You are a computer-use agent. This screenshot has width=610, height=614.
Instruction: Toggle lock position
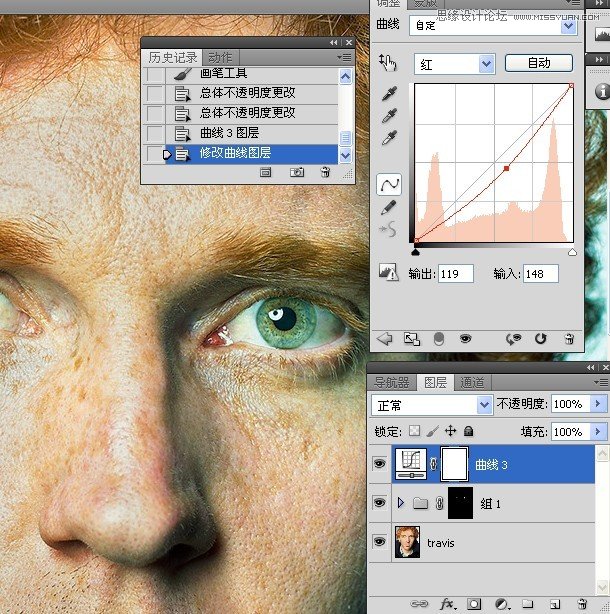(451, 431)
